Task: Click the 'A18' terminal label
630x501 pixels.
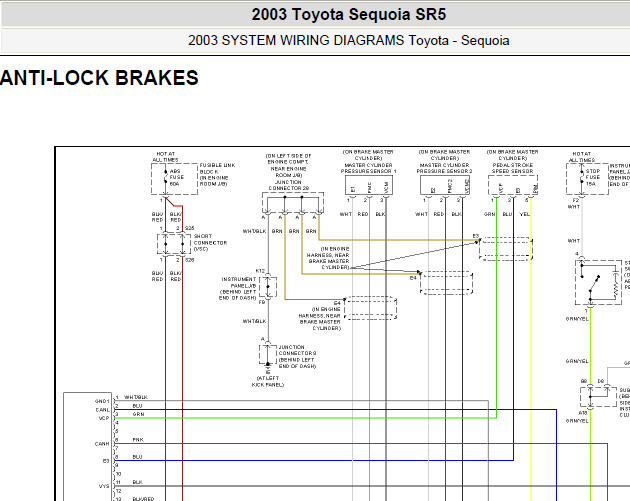Action: [x=583, y=413]
